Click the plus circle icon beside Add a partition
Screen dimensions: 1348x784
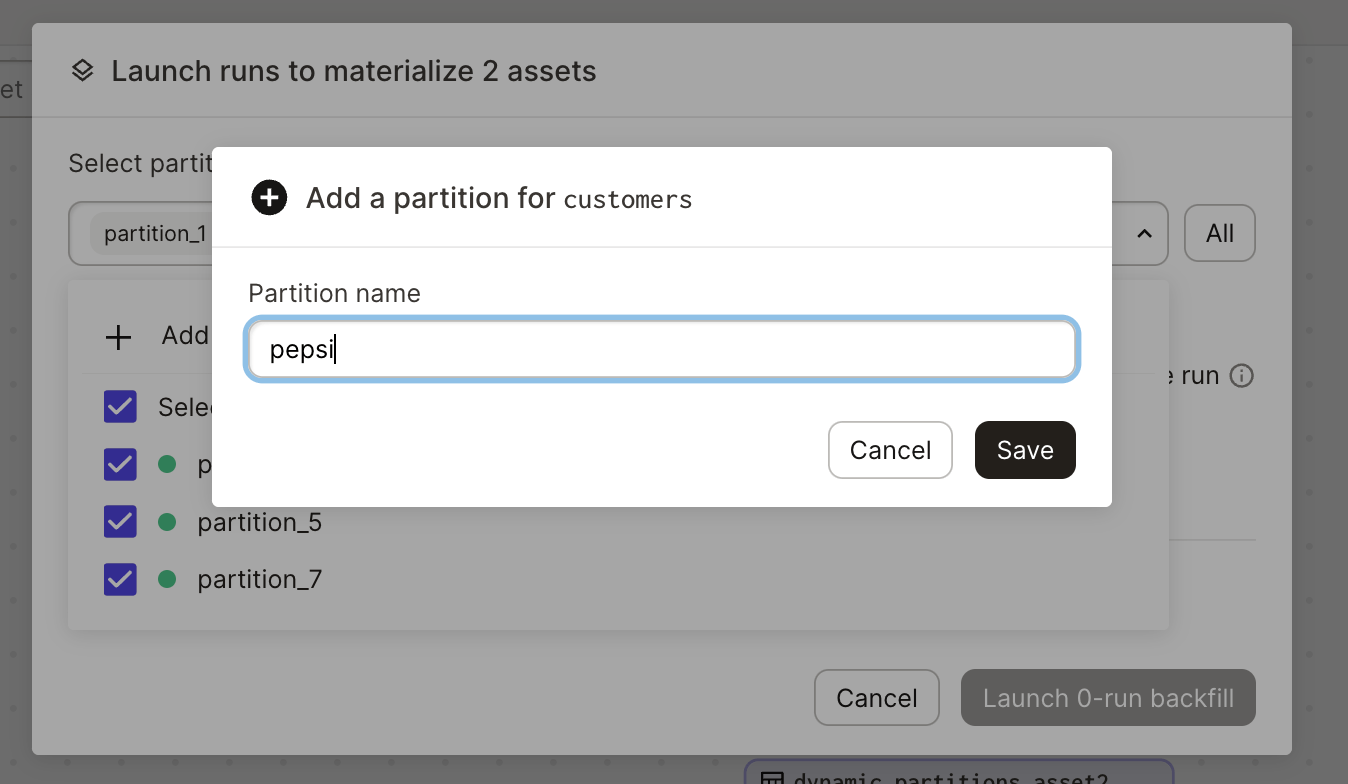coord(269,198)
